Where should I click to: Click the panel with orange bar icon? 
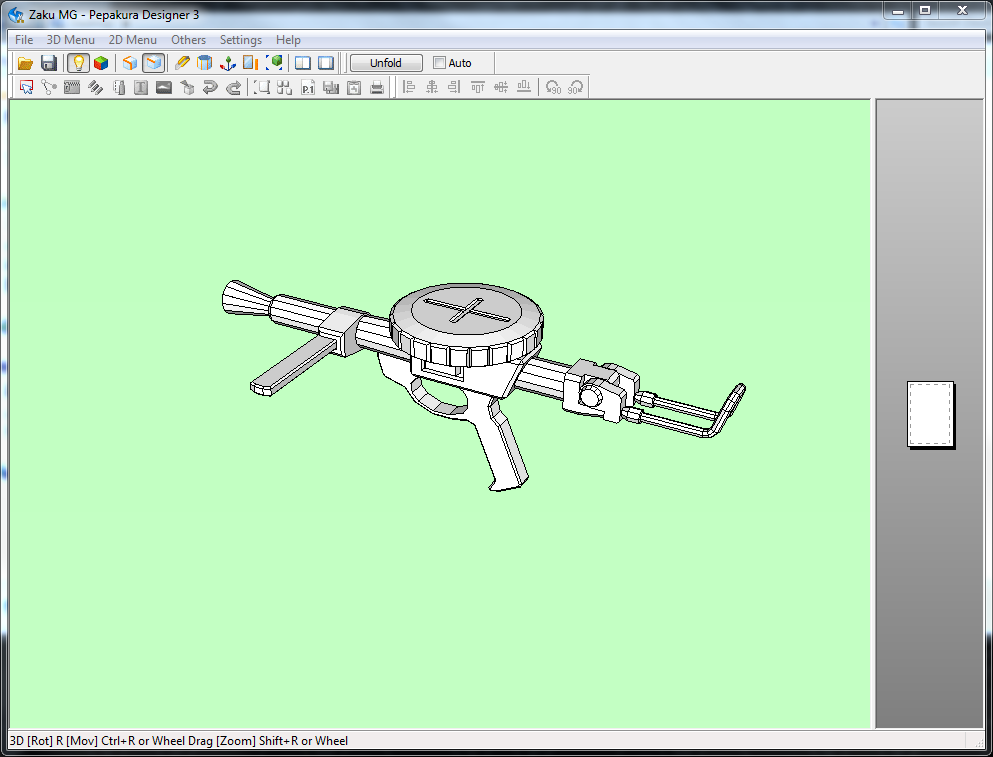coord(251,63)
